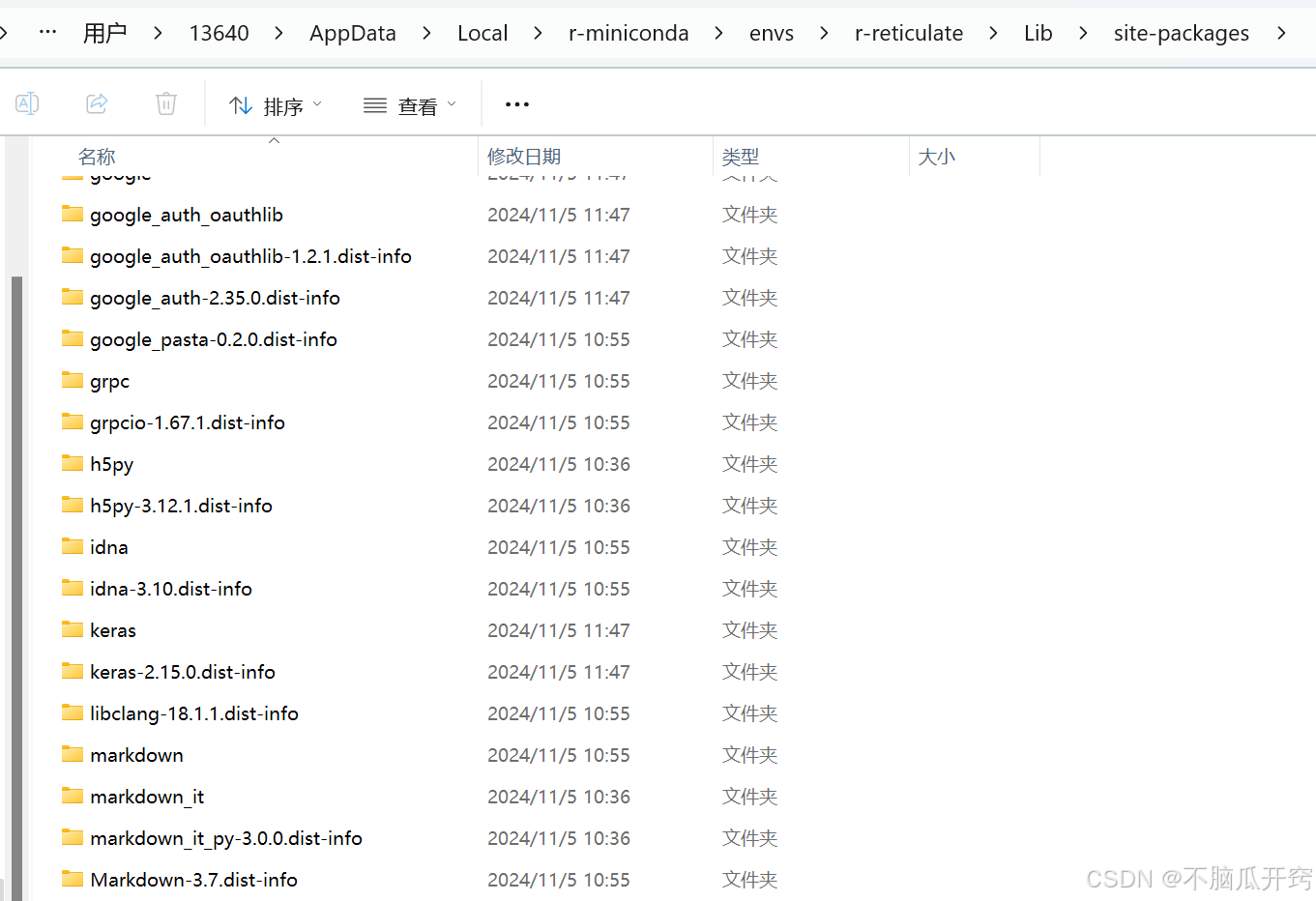The image size is (1316, 901).
Task: Go to r-miniconda in breadcrumb path
Action: coord(629,33)
